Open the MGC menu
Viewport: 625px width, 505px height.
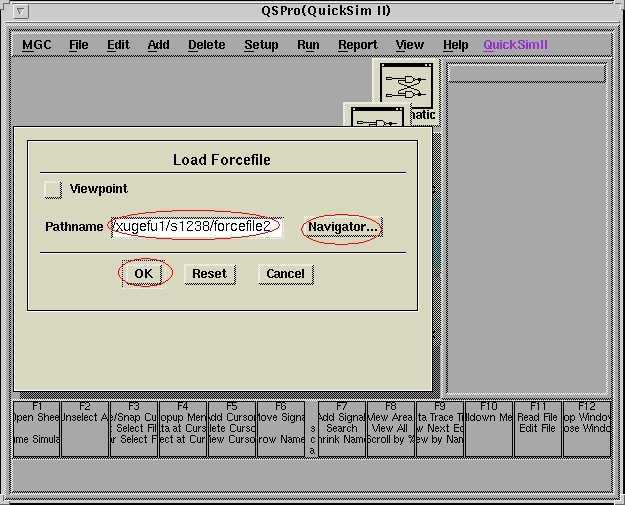coord(37,45)
